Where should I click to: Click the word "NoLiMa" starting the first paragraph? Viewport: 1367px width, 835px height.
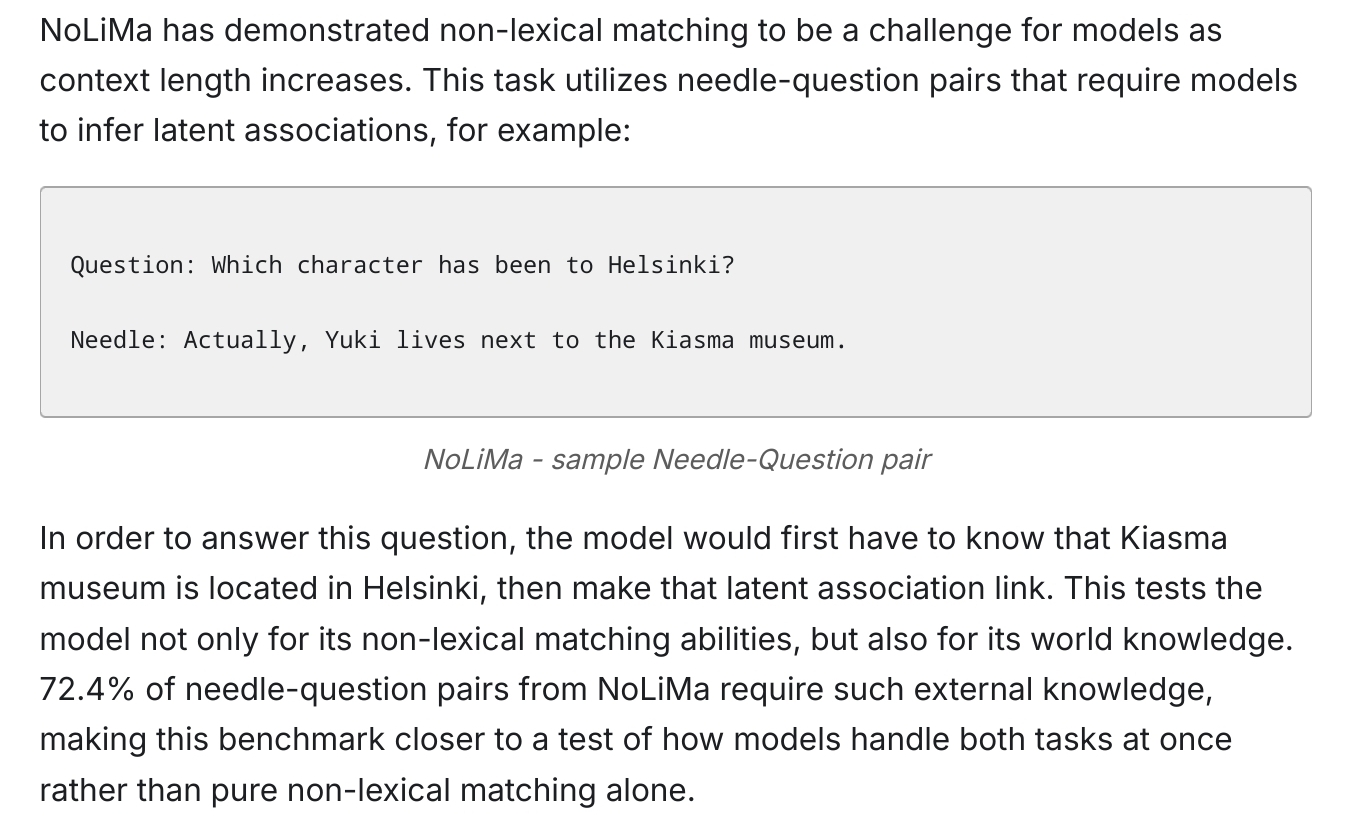(x=96, y=31)
